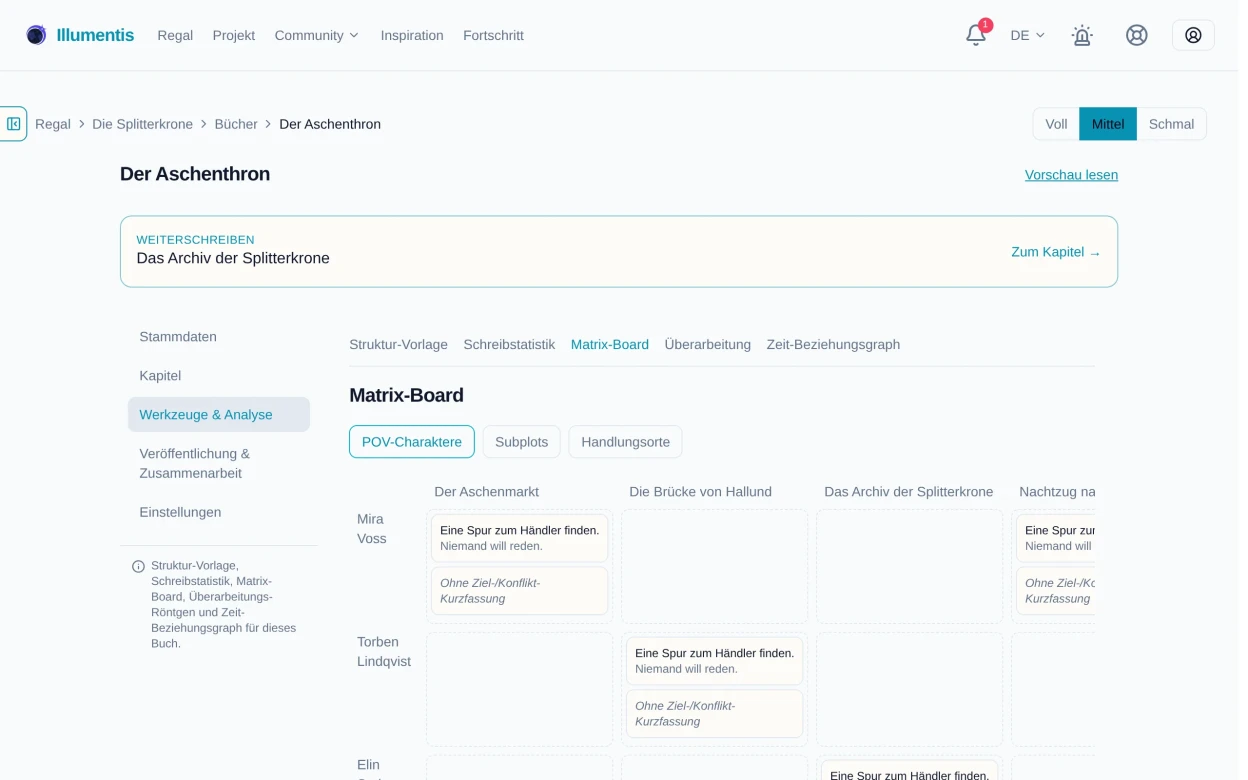The width and height of the screenshot is (1248, 780).
Task: Click the Der Aschenmarkt column header
Action: click(x=487, y=492)
